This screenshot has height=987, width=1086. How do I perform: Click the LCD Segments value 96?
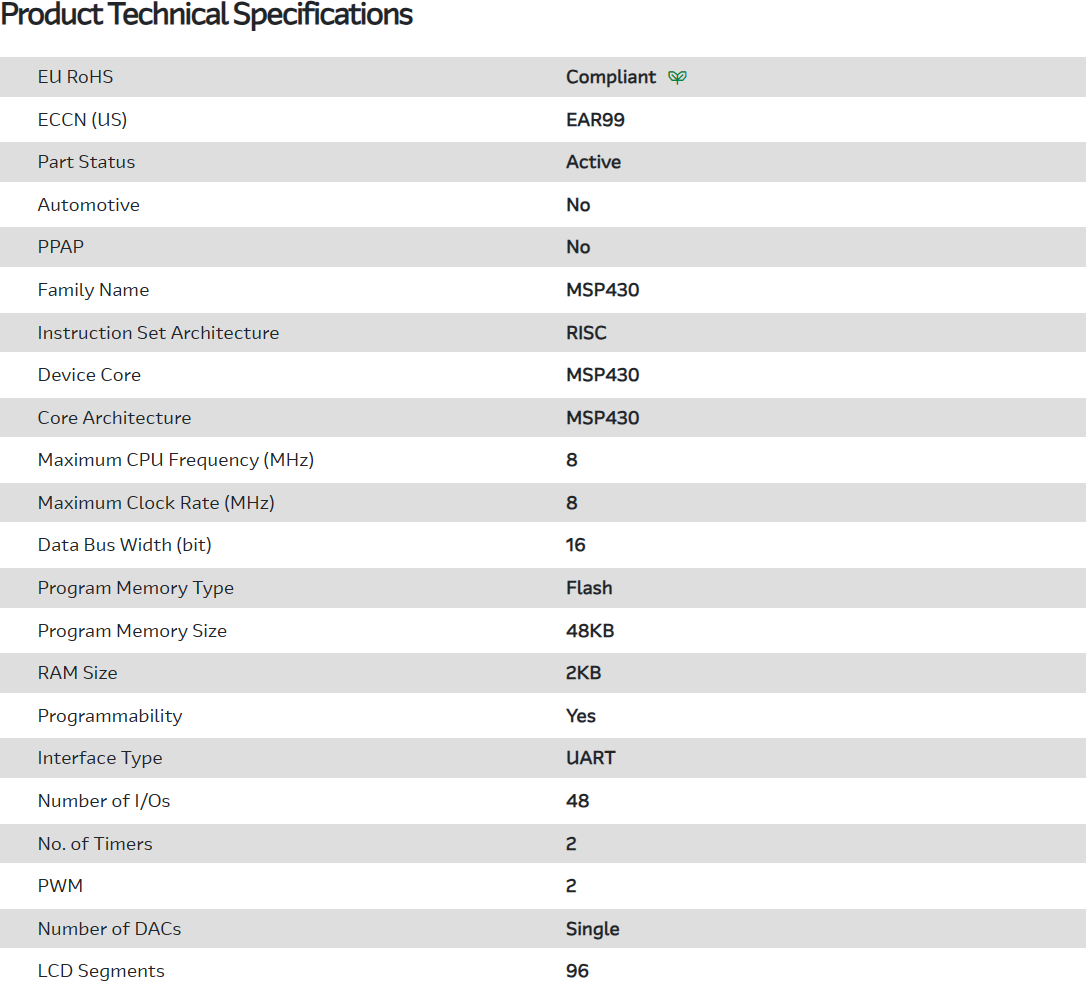pos(577,971)
